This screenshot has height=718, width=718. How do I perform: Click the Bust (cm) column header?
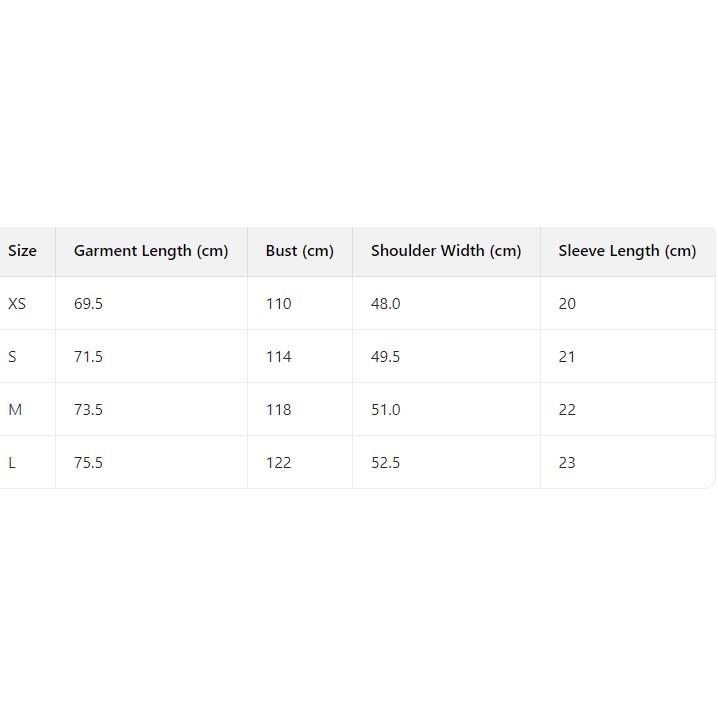(299, 251)
